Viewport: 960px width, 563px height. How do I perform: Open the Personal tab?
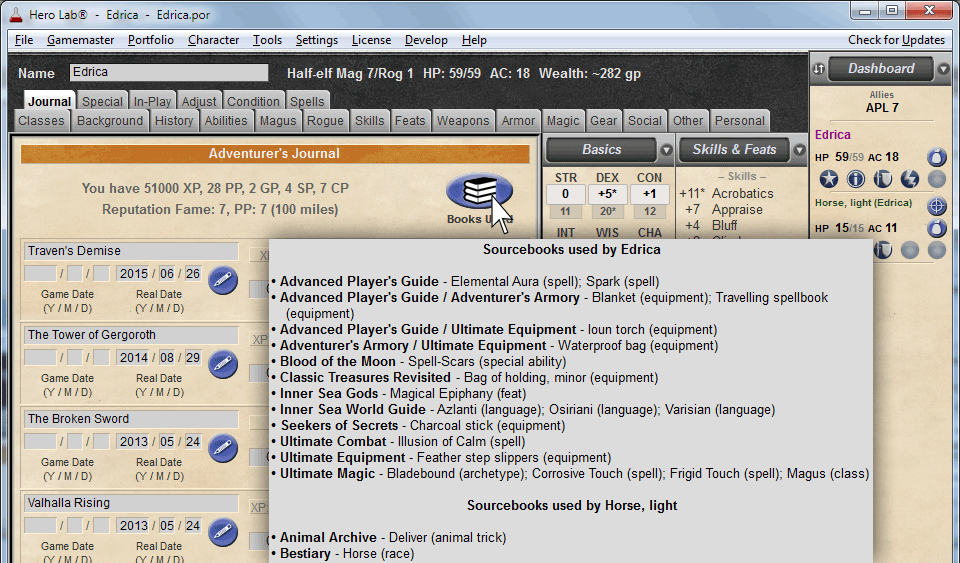(740, 121)
